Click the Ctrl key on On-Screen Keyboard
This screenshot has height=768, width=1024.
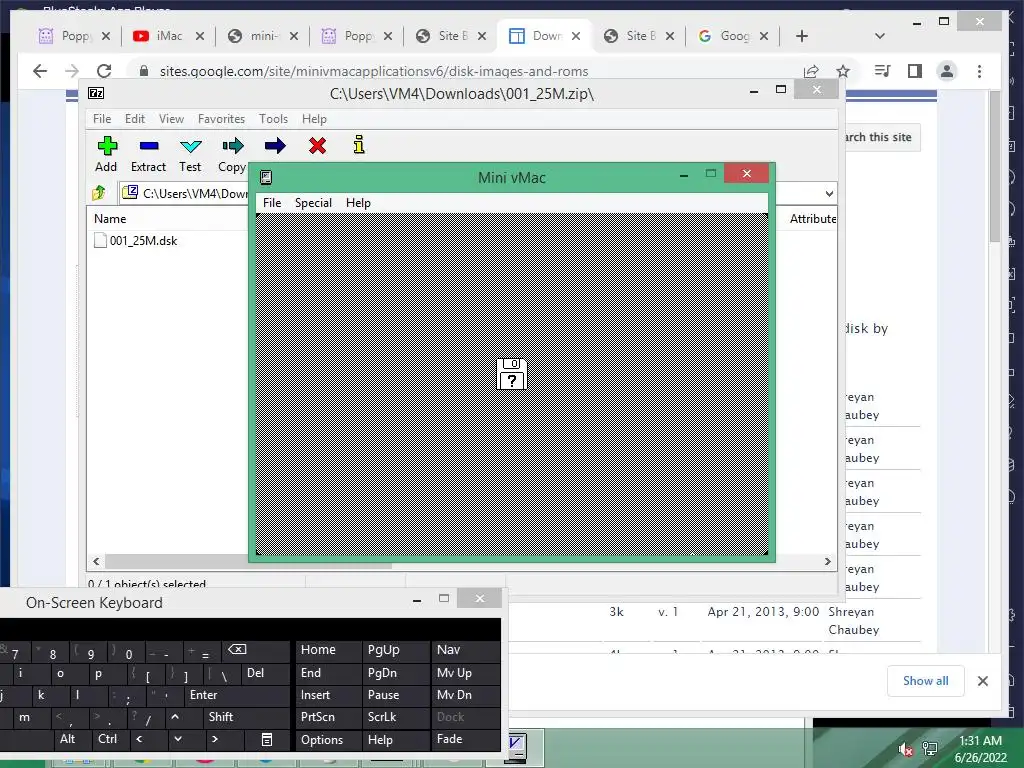[108, 739]
